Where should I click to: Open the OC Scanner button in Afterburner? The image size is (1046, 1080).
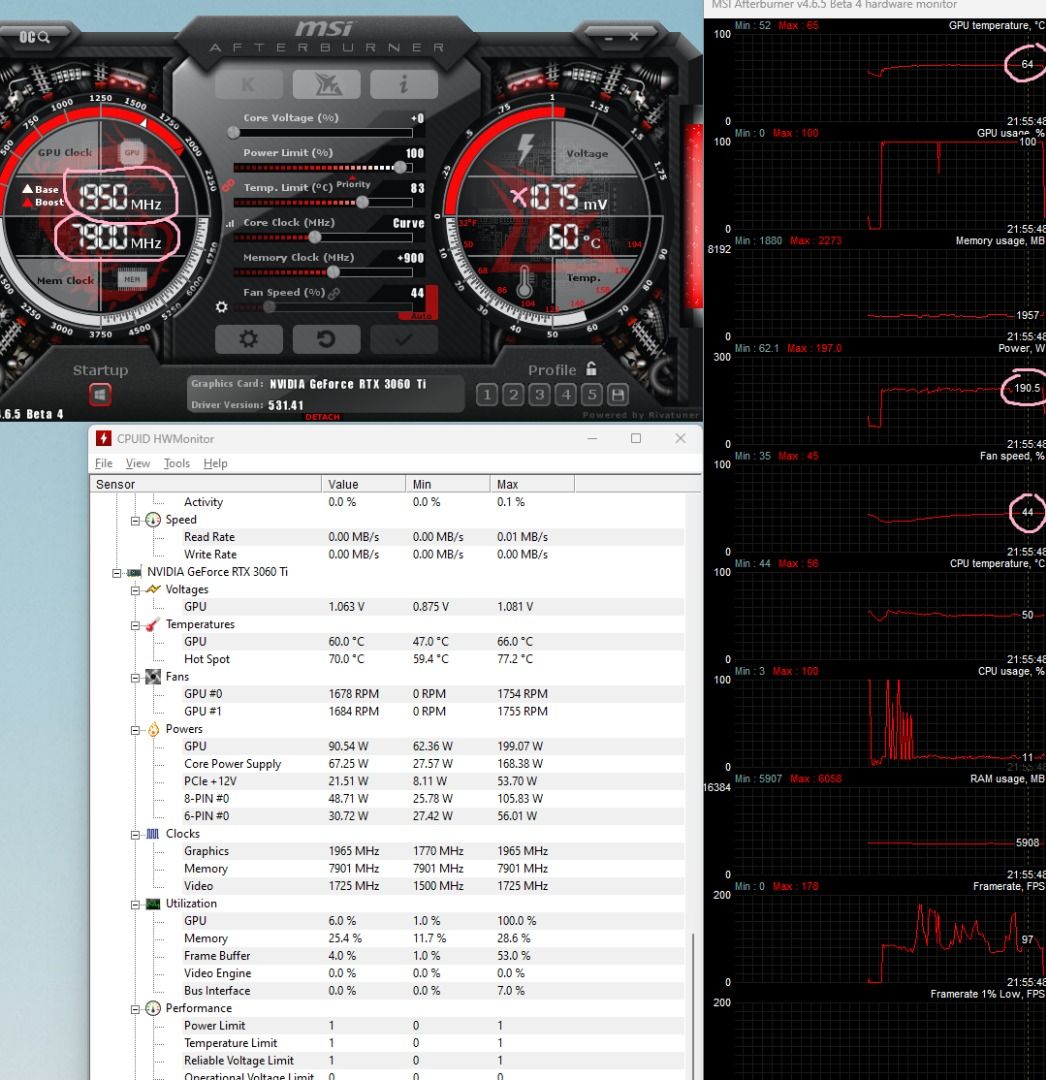coord(34,37)
